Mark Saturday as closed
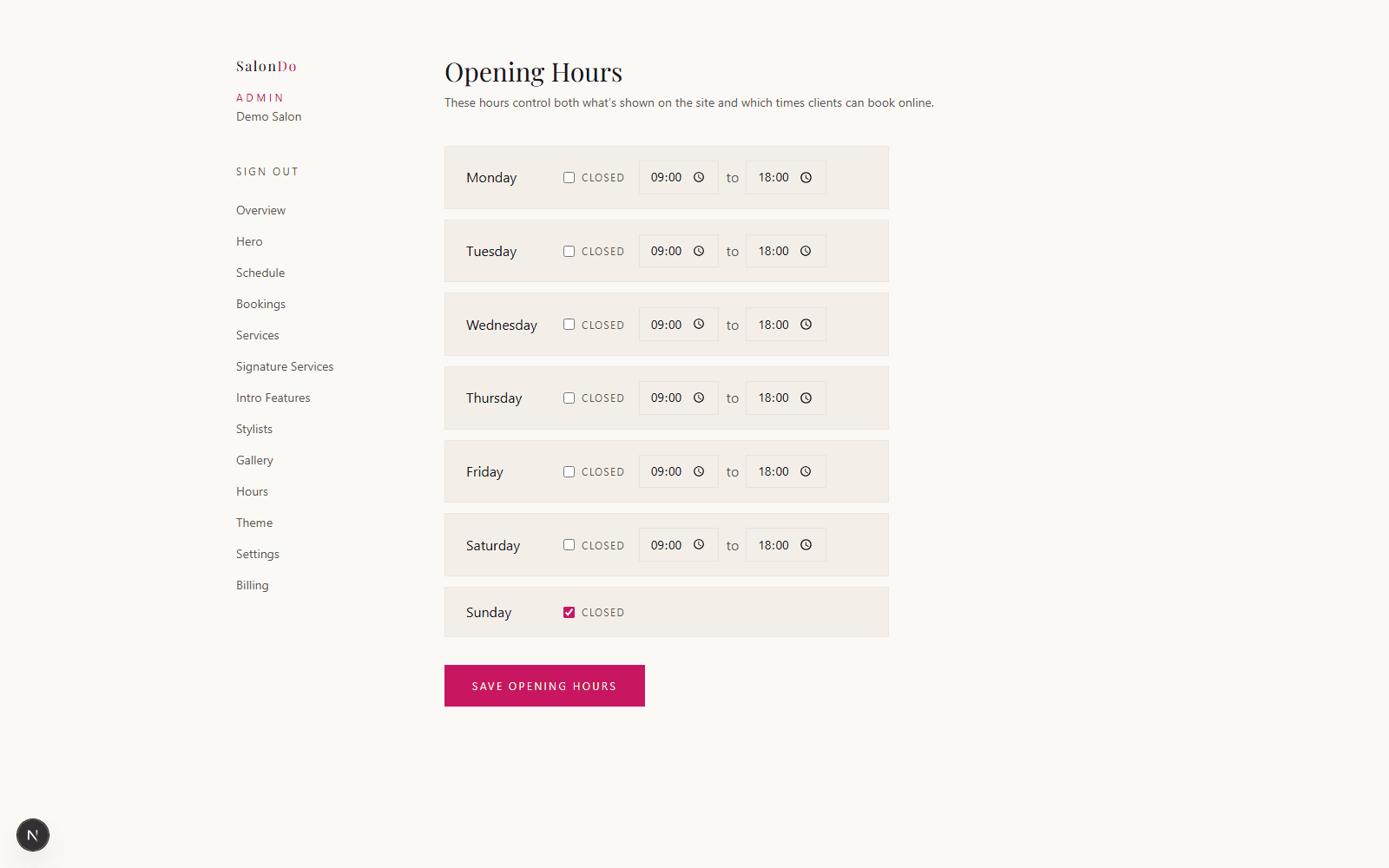This screenshot has height=868, width=1389. (x=569, y=544)
